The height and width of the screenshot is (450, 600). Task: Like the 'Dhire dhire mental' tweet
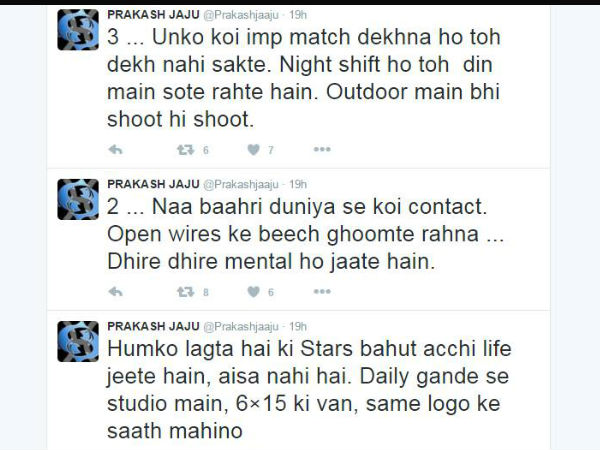pyautogui.click(x=253, y=292)
